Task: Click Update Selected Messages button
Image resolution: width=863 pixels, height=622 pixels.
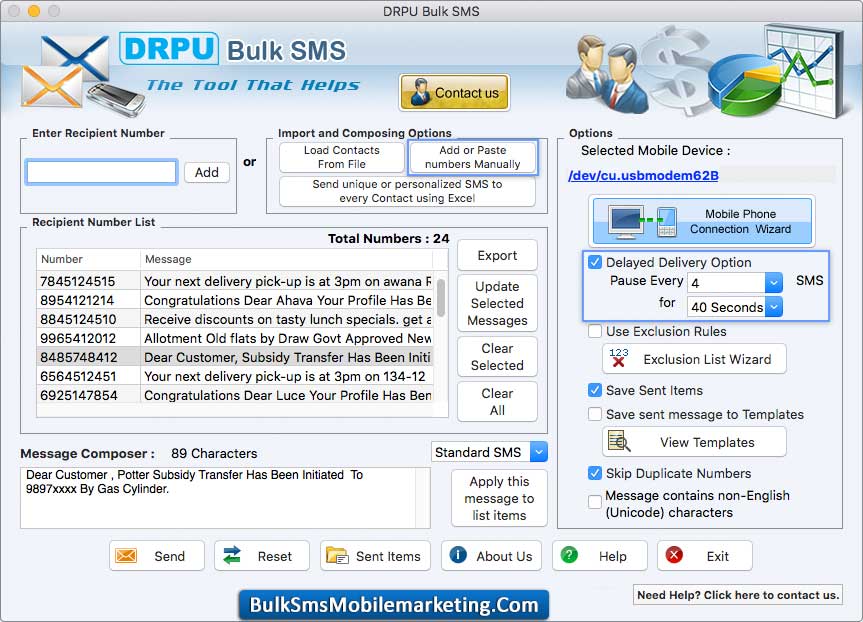Action: click(x=497, y=303)
